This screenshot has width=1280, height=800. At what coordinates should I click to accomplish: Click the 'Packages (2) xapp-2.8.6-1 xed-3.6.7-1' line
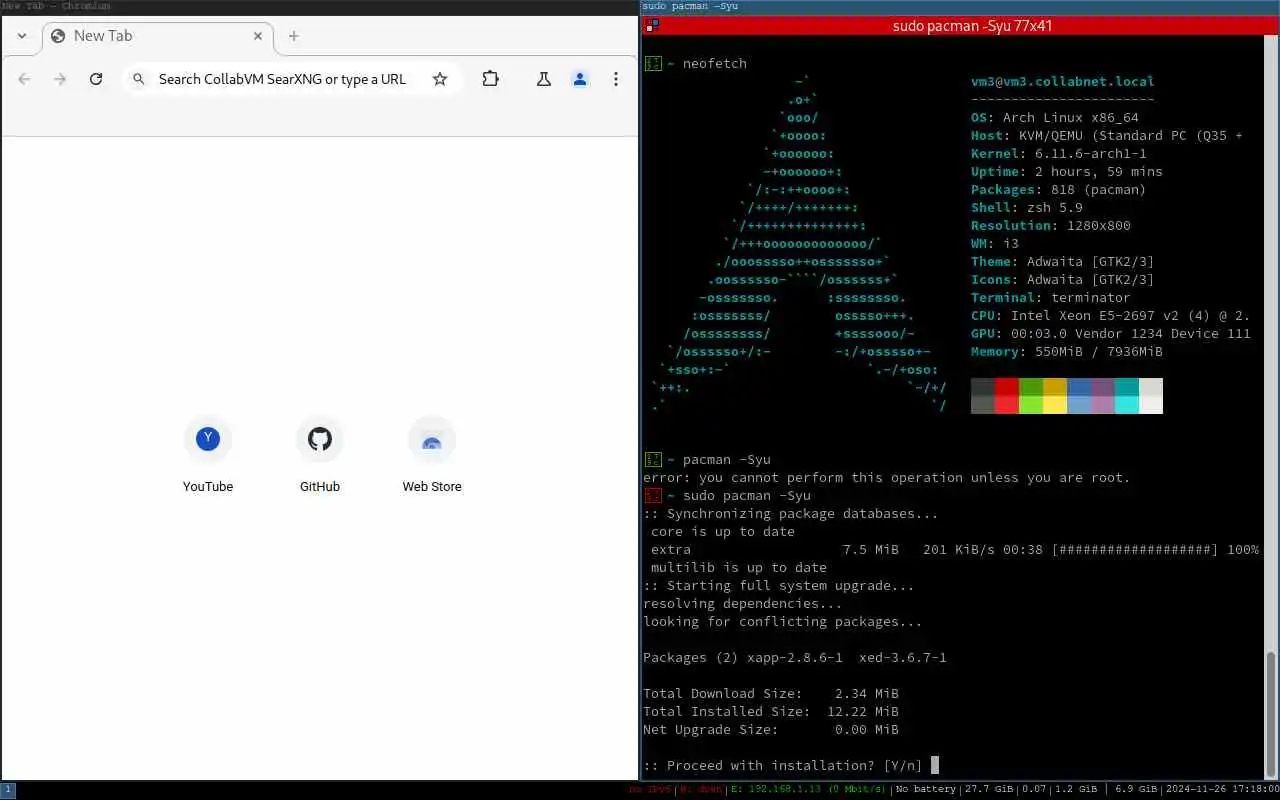(x=795, y=658)
